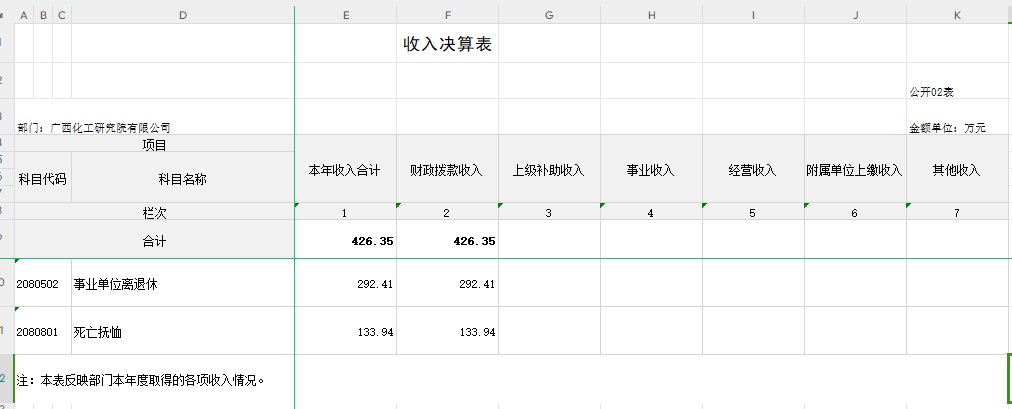The width and height of the screenshot is (1012, 409).
Task: Select the 部门：广西化工研究院有限公司 cell
Action: 95,128
